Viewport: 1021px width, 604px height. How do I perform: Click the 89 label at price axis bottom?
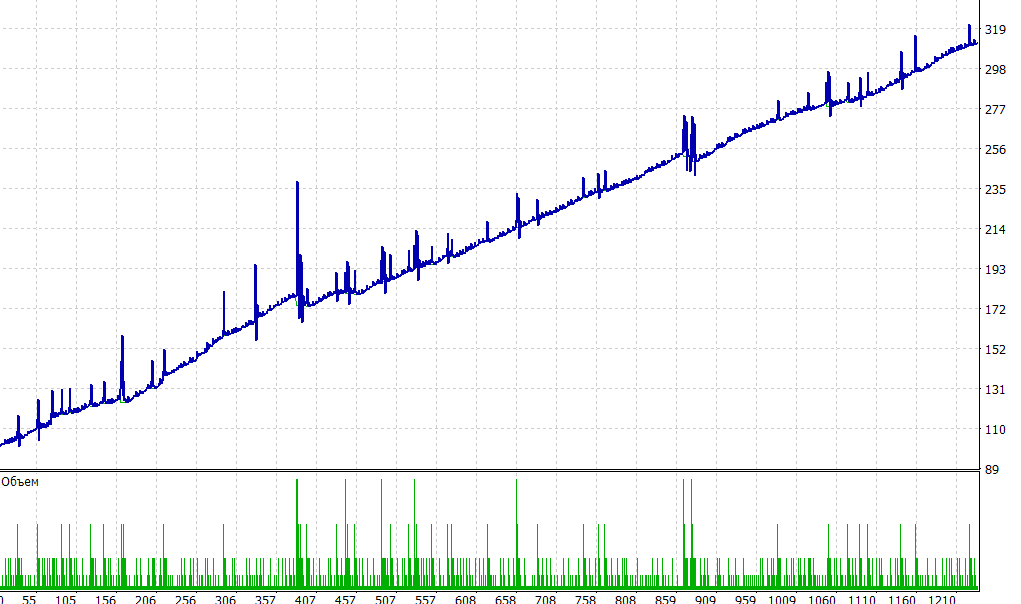[x=992, y=470]
